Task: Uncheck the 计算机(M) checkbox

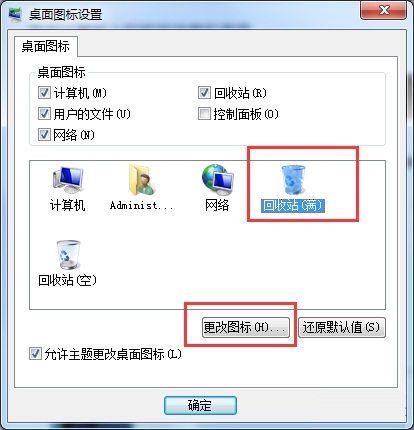Action: 44,93
